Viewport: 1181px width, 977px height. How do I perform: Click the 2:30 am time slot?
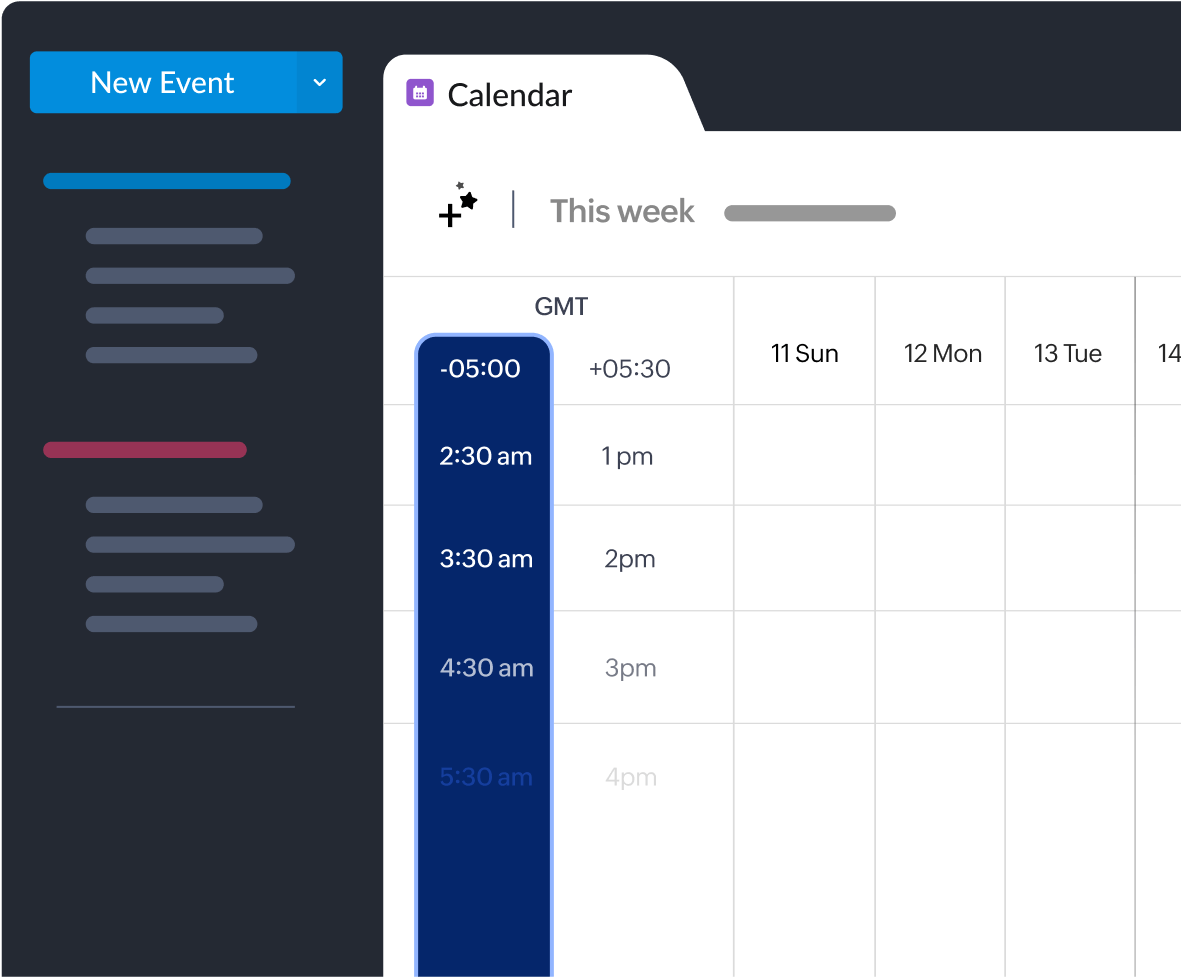pyautogui.click(x=486, y=456)
